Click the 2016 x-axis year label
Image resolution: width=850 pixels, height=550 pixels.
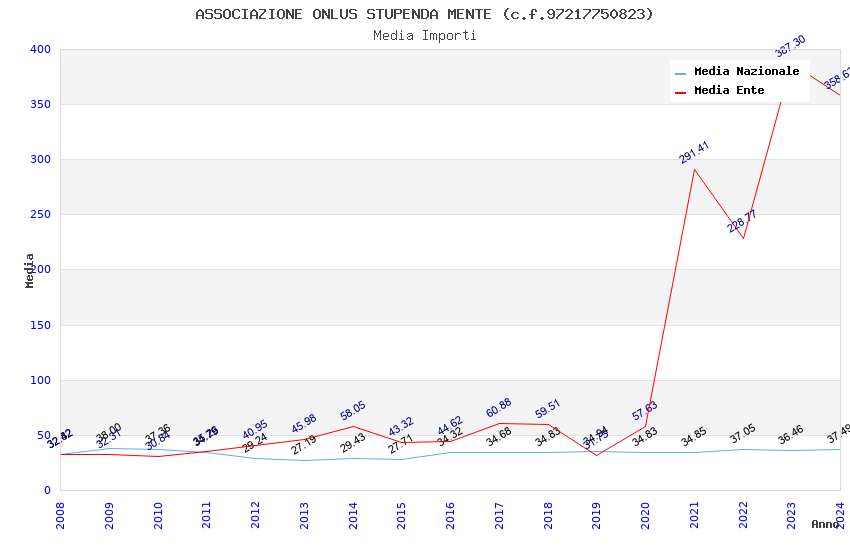click(x=450, y=515)
